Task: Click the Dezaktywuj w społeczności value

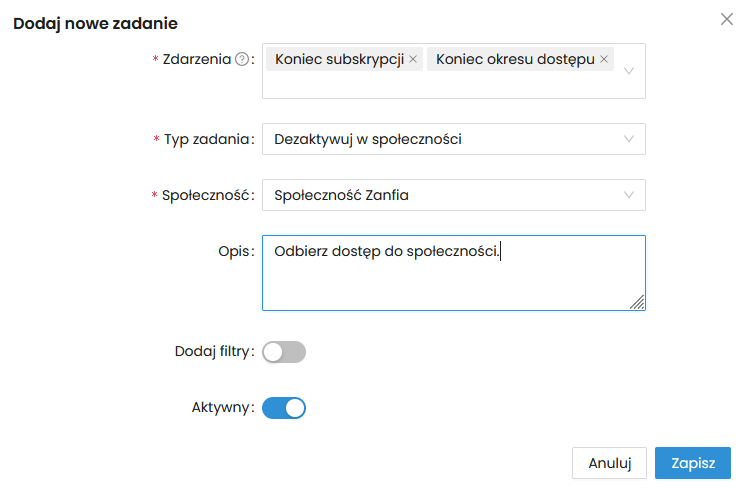Action: (x=368, y=139)
